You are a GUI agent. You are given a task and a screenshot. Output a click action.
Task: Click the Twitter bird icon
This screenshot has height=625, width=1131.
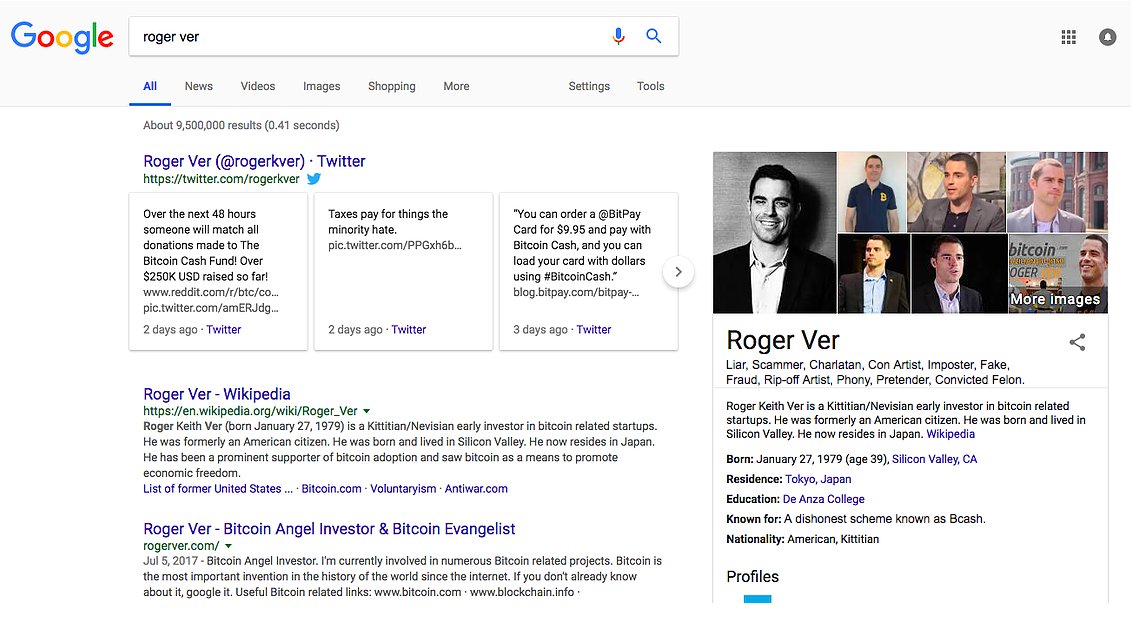[x=314, y=179]
